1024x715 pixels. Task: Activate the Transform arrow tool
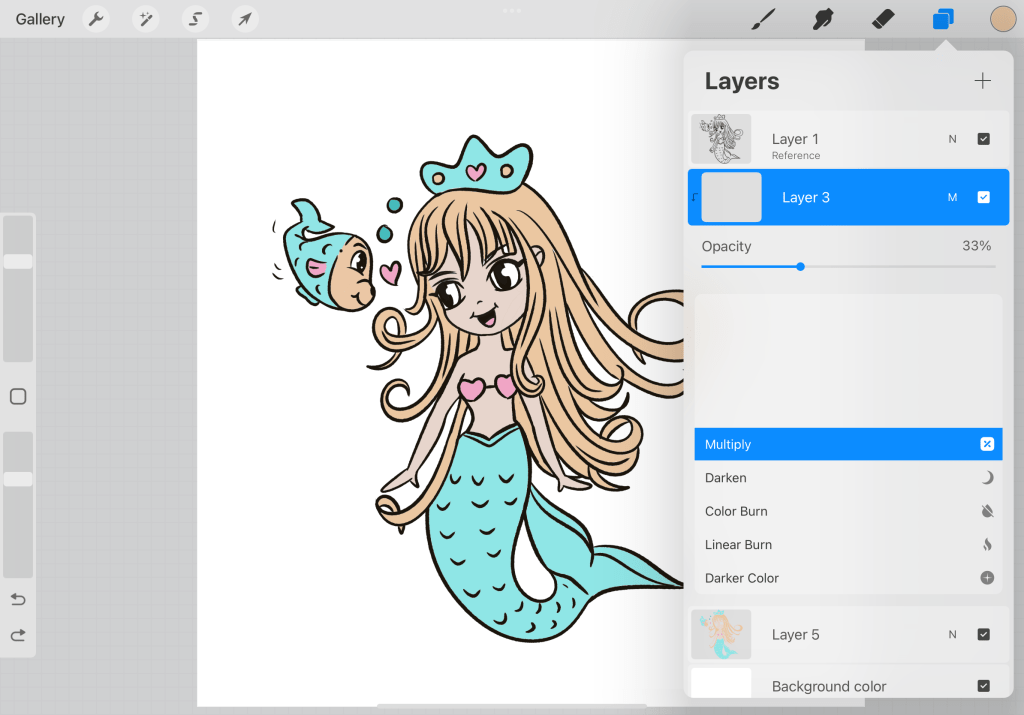pos(244,19)
